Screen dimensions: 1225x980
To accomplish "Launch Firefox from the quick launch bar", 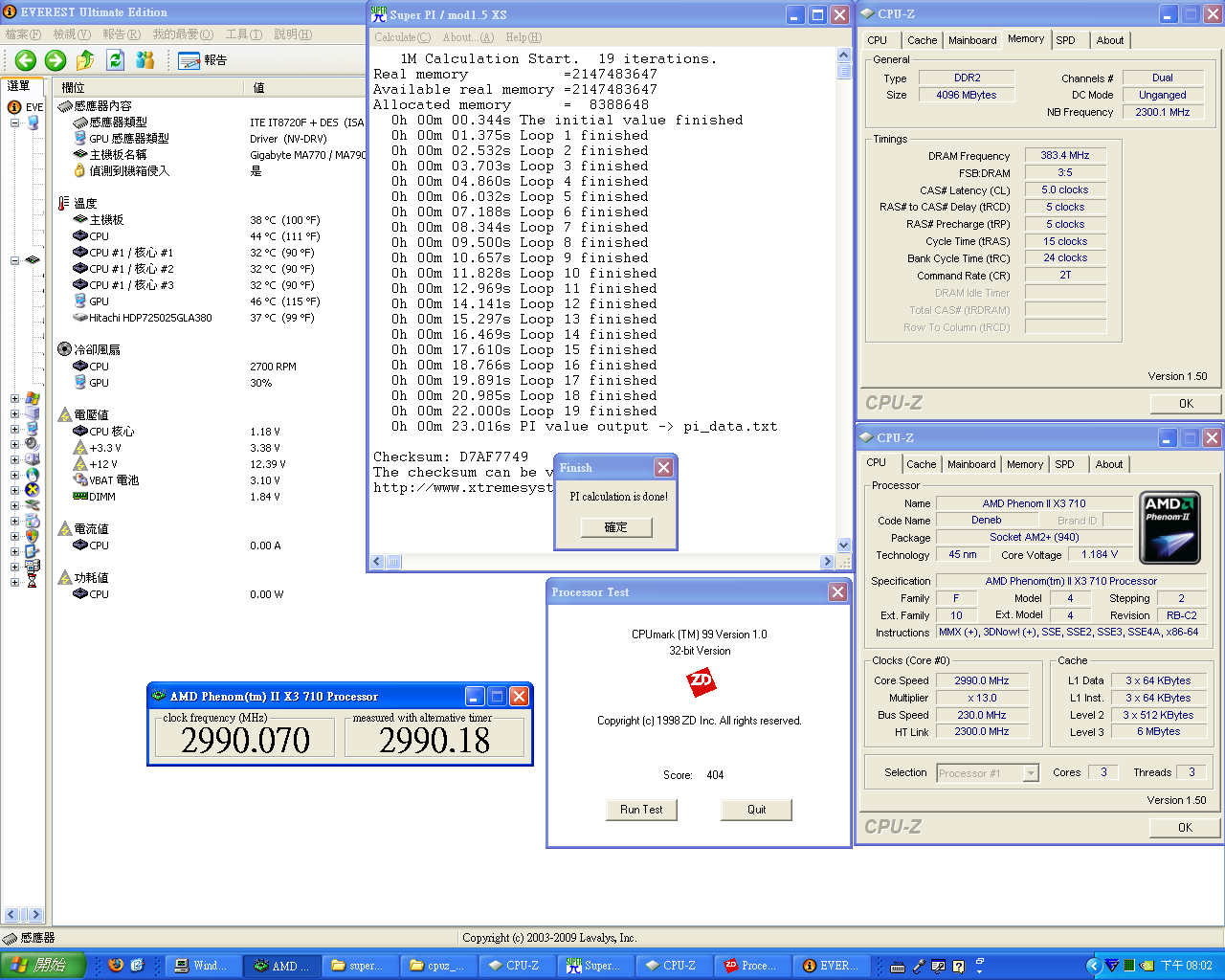I will [116, 965].
